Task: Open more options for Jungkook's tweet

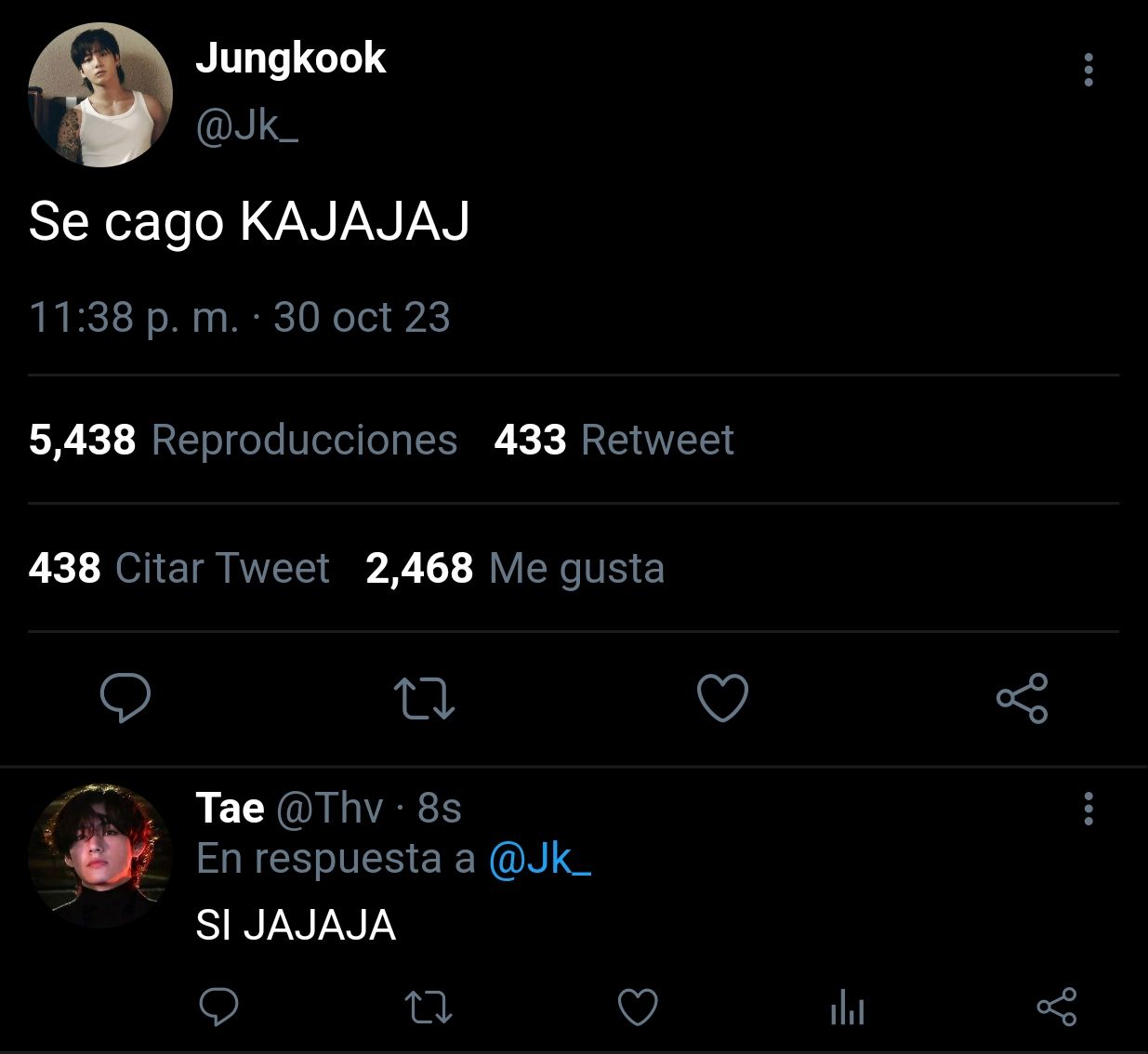Action: point(1089,70)
